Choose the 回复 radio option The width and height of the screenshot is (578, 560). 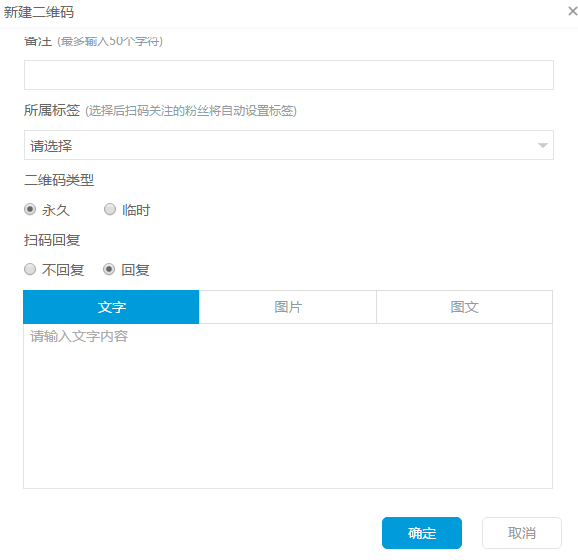click(x=109, y=269)
